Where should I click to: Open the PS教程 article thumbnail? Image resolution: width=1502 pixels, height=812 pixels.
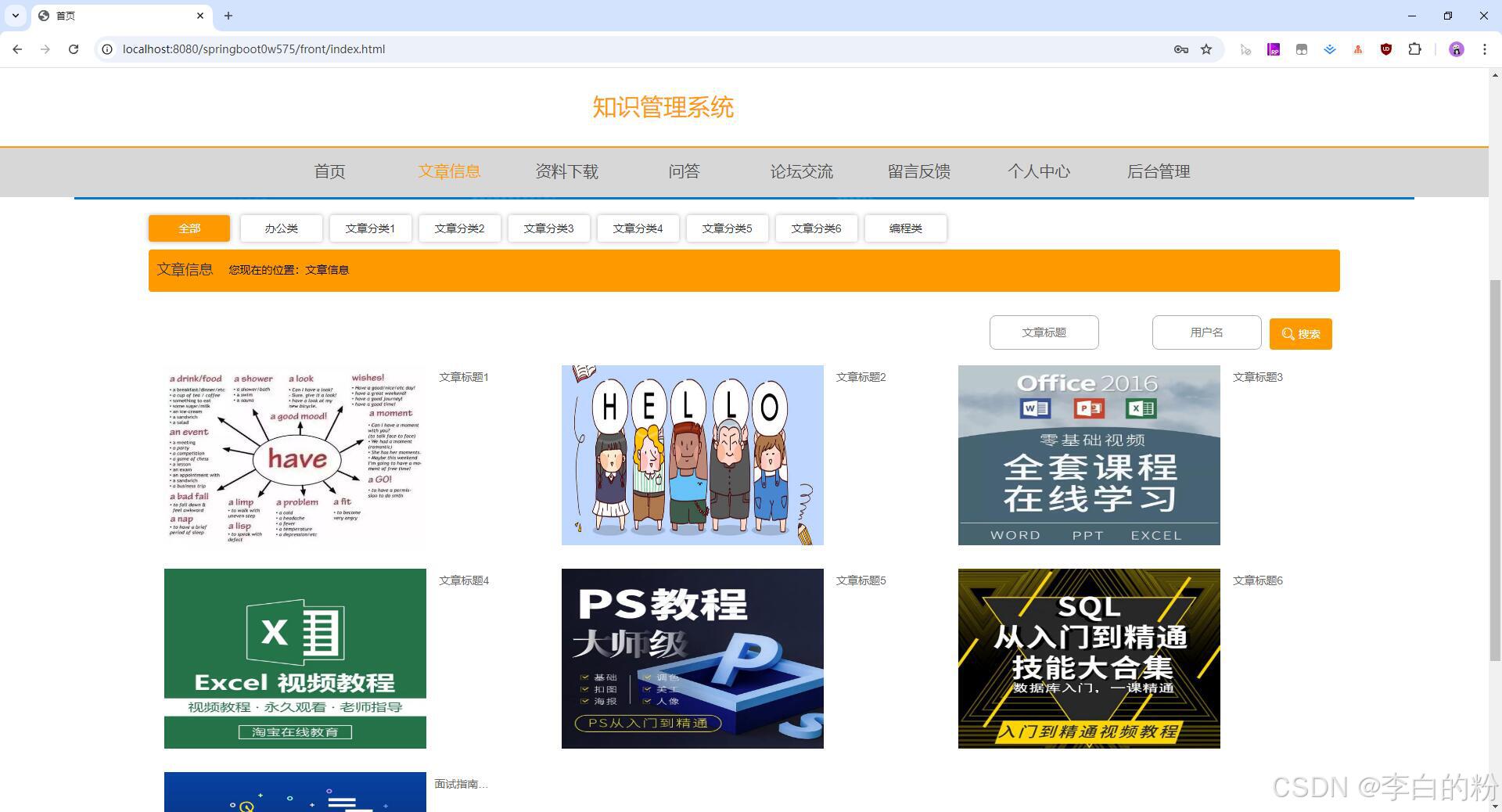(692, 659)
